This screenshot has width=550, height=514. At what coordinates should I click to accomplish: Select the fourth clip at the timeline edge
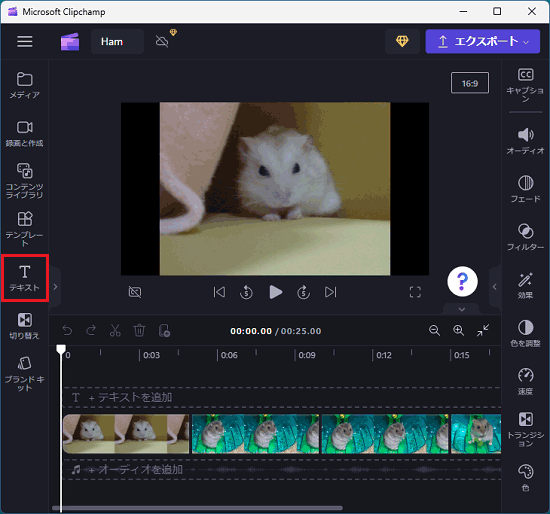pos(476,434)
